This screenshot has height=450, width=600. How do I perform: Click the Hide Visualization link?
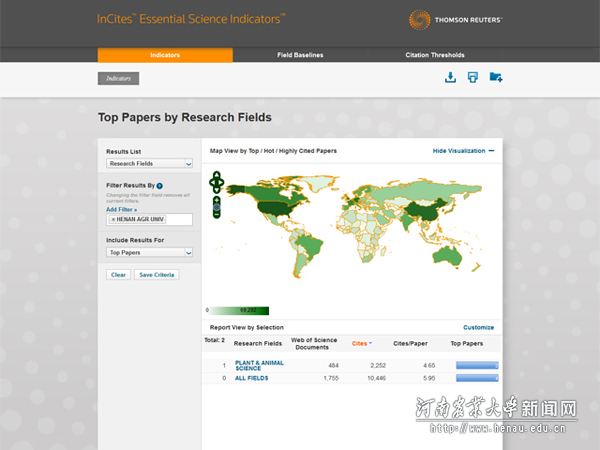[459, 151]
